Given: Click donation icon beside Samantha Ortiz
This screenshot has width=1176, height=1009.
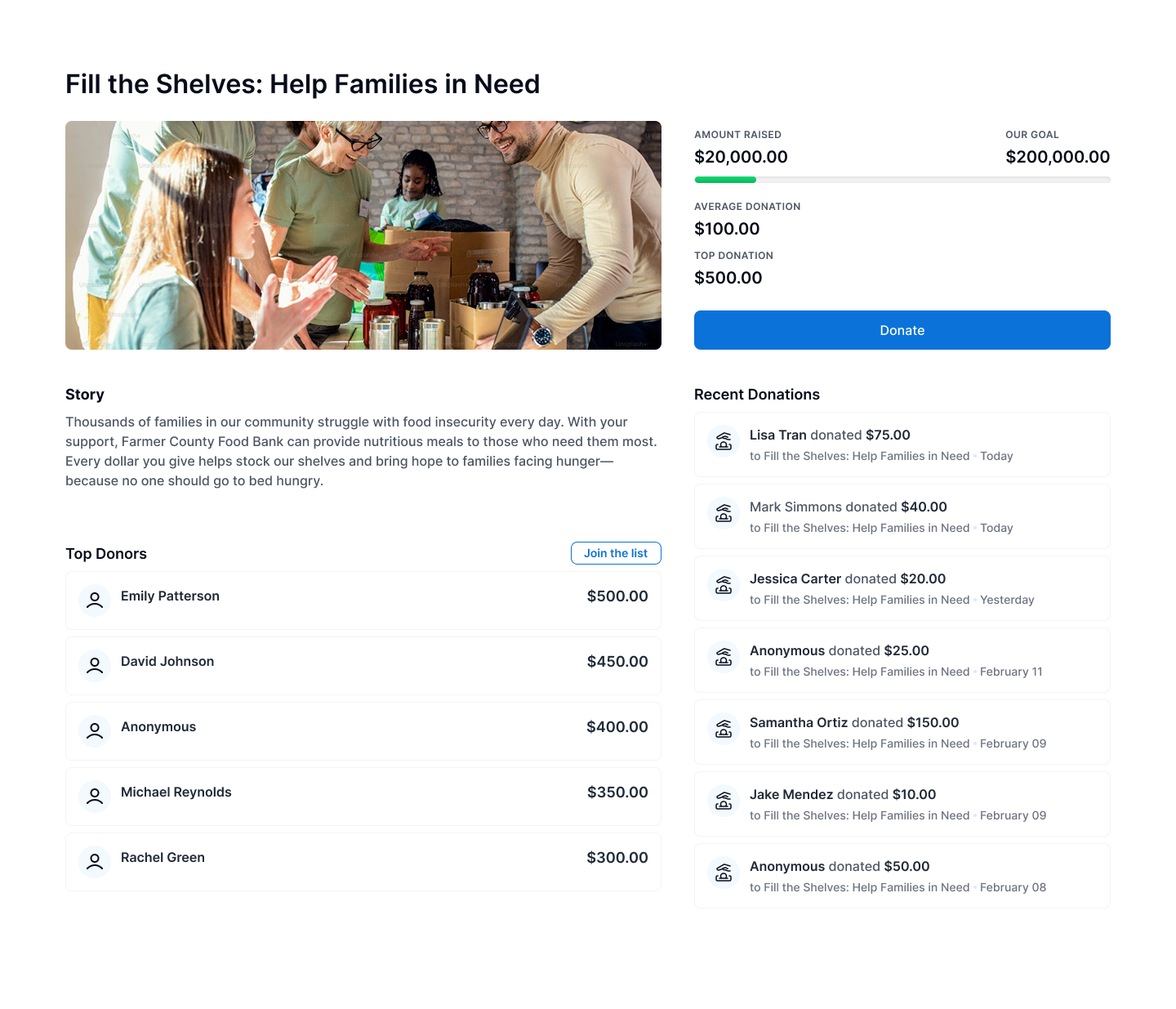Looking at the screenshot, I should click(724, 731).
